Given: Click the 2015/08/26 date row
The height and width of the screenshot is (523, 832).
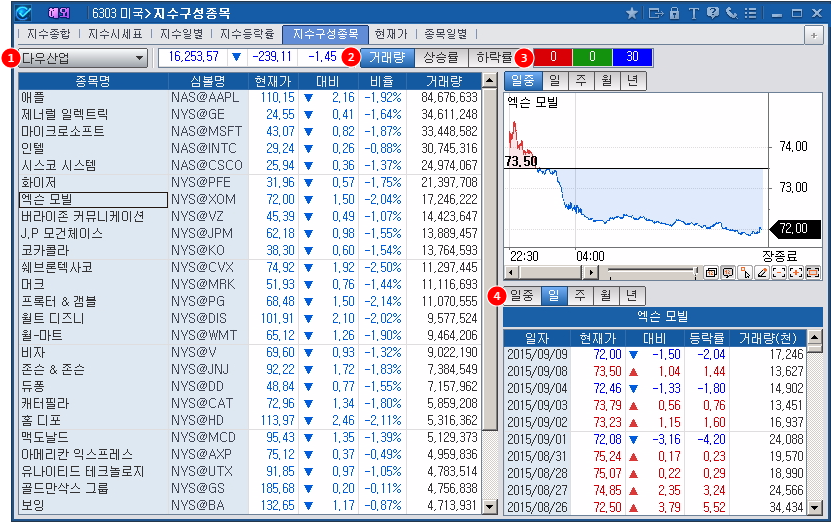Looking at the screenshot, I should coord(655,508).
